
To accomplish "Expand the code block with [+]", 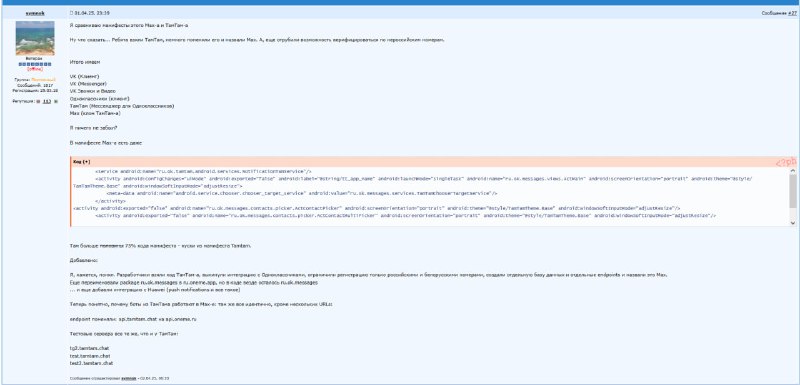I will (x=87, y=162).
